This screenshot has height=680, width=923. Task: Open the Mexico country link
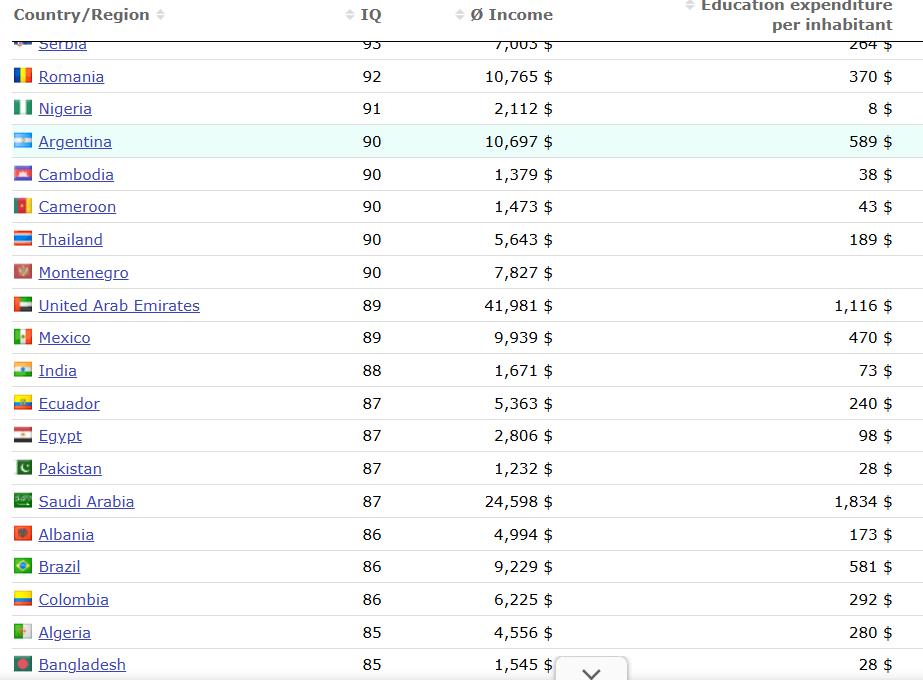tap(65, 338)
